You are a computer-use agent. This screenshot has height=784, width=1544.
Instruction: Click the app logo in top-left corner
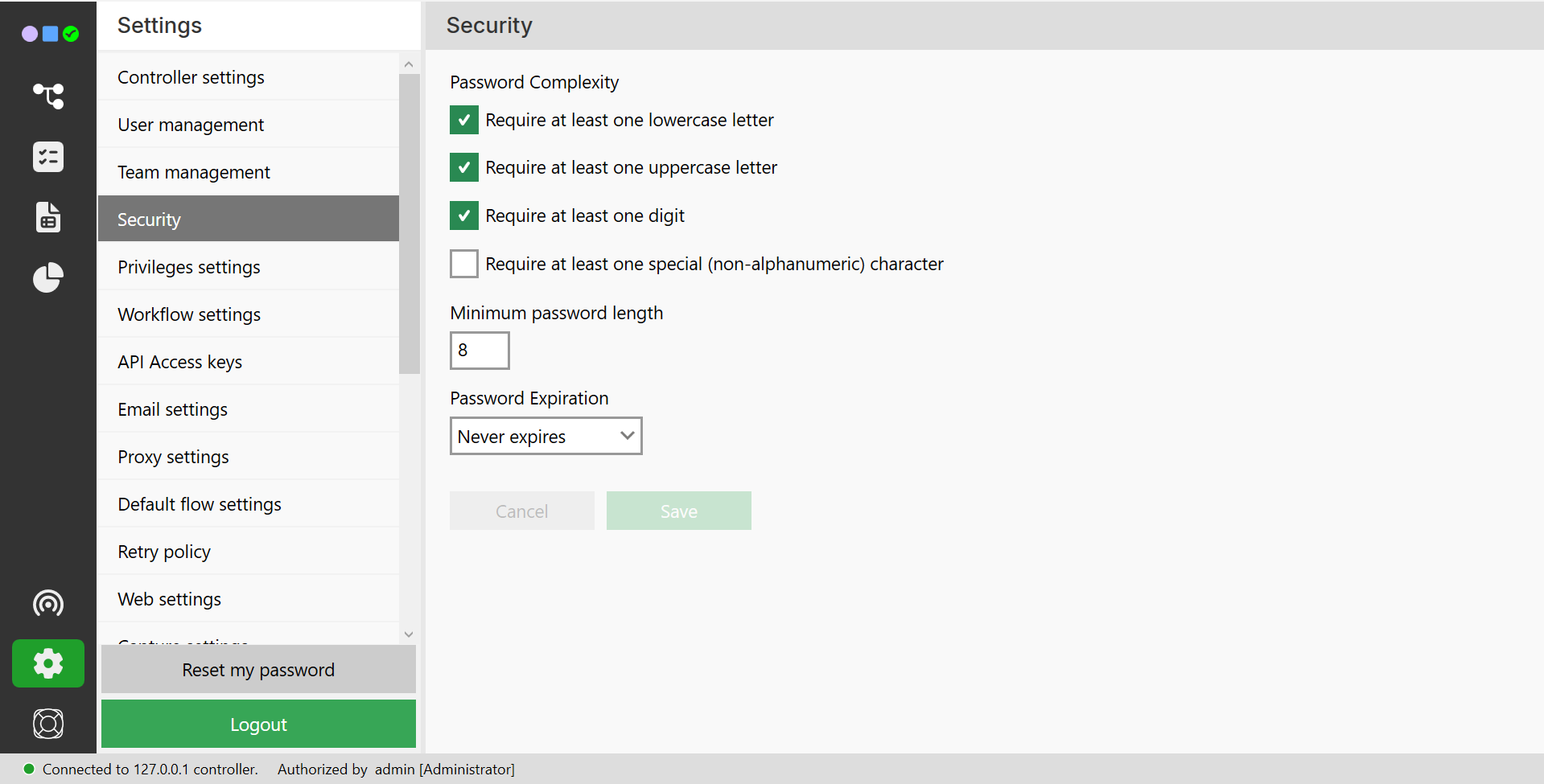pos(50,34)
